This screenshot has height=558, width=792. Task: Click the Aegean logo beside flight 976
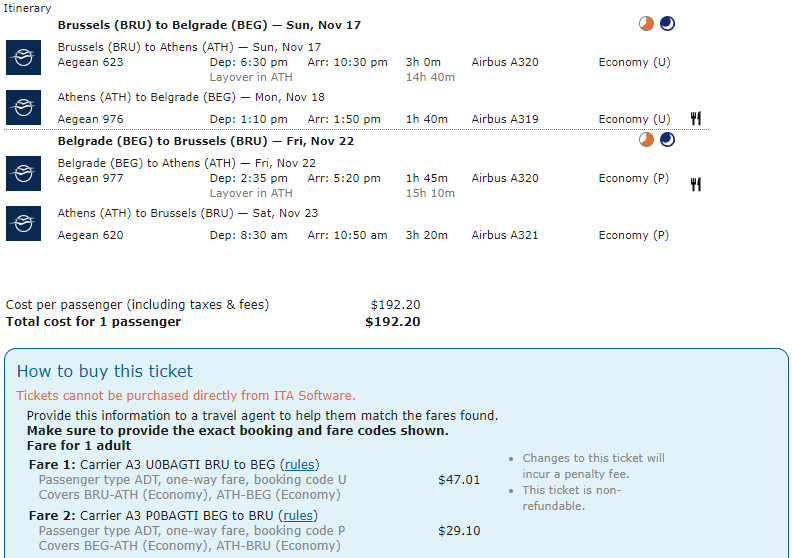(23, 108)
